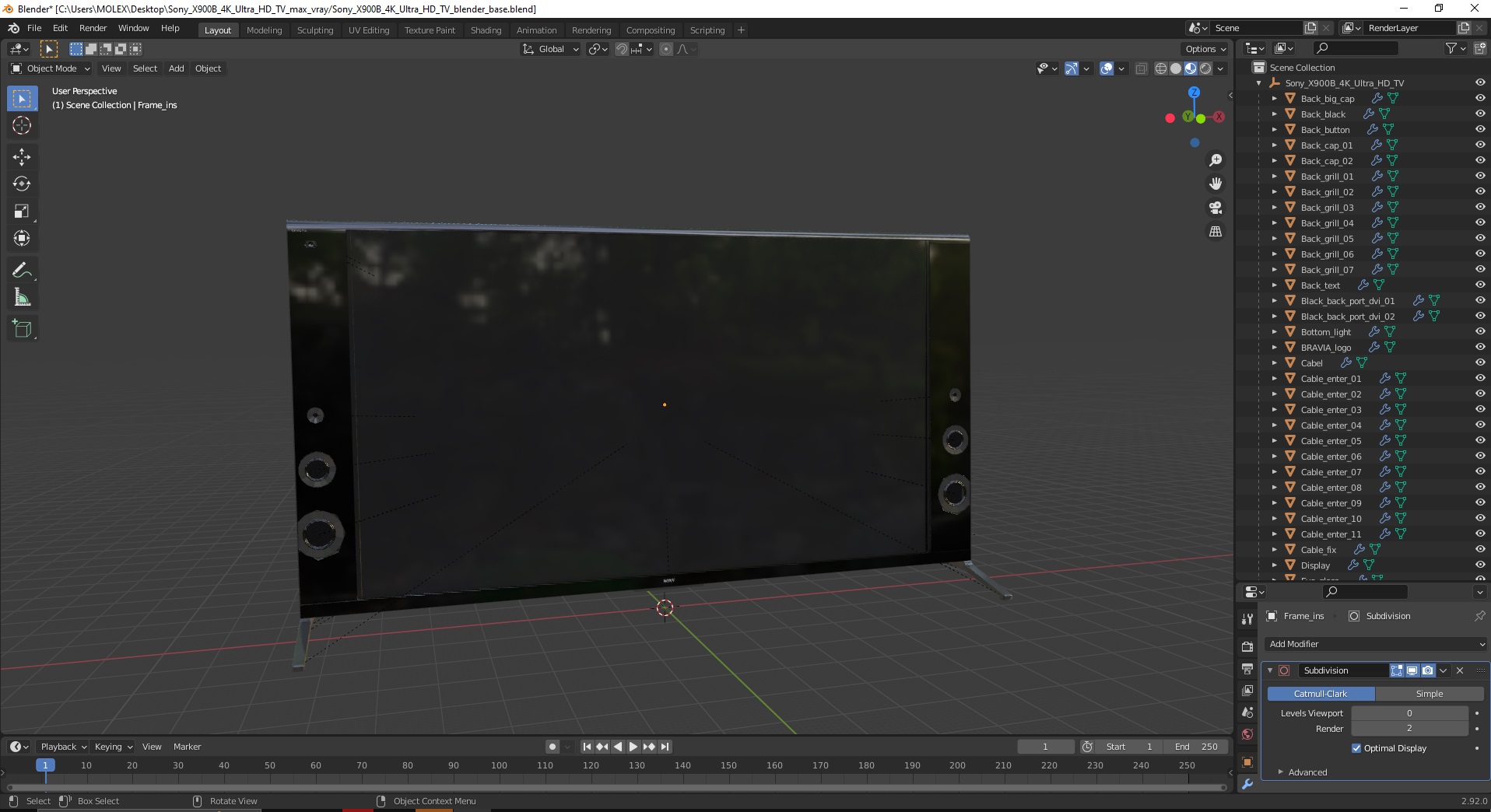The image size is (1491, 812).
Task: Toggle camera view icon in viewport
Action: (x=1215, y=208)
